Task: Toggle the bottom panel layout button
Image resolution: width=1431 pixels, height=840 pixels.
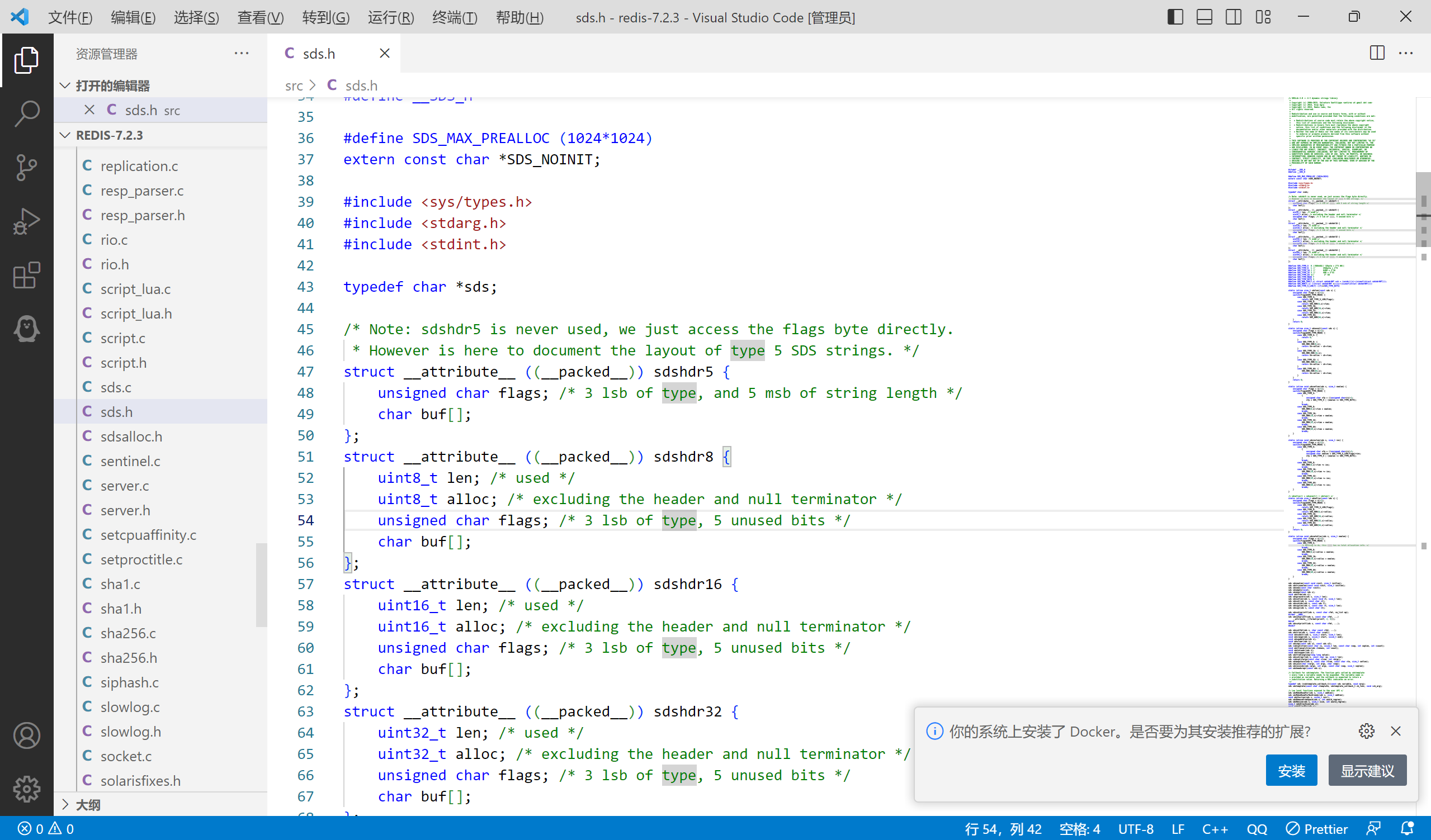Action: pos(1204,17)
